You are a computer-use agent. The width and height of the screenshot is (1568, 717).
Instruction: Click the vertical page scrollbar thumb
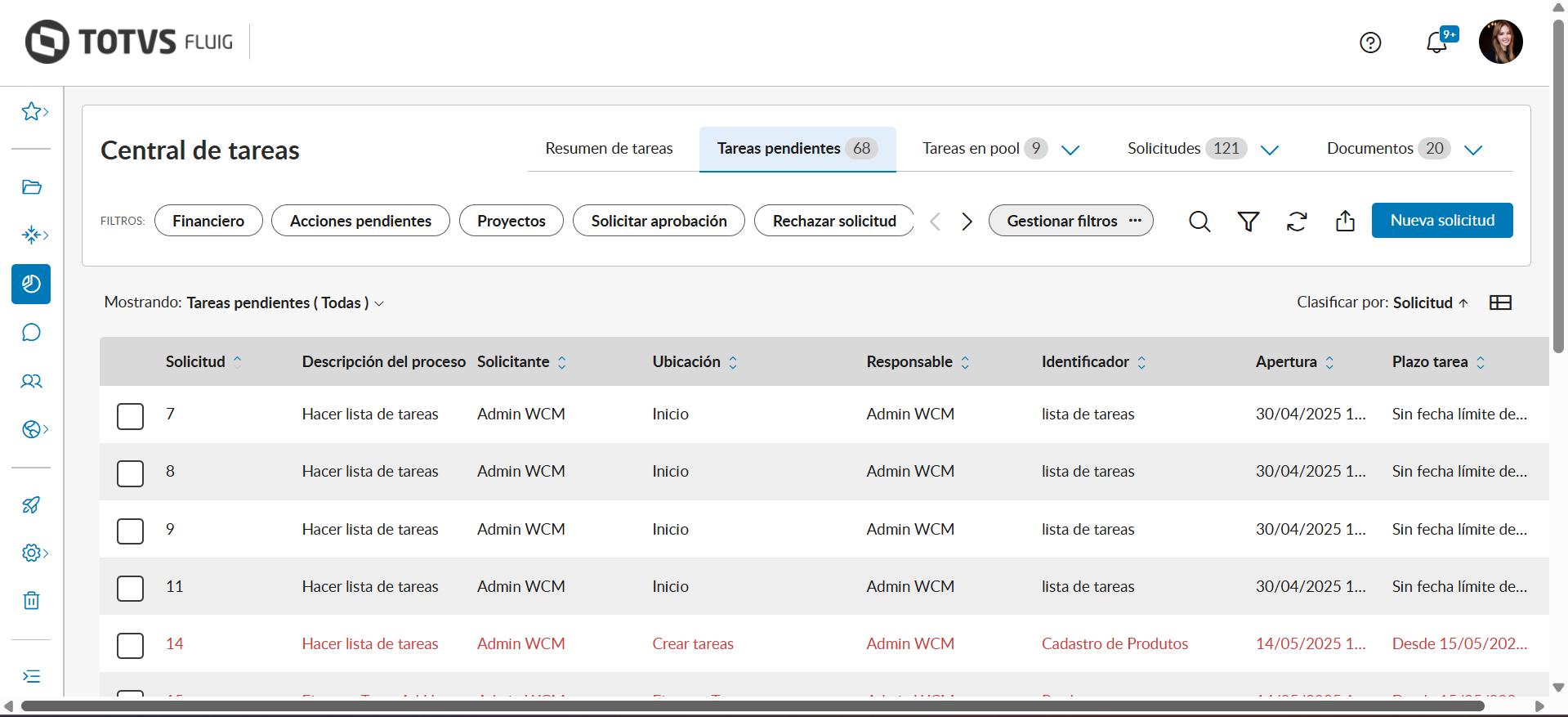pos(1559,185)
